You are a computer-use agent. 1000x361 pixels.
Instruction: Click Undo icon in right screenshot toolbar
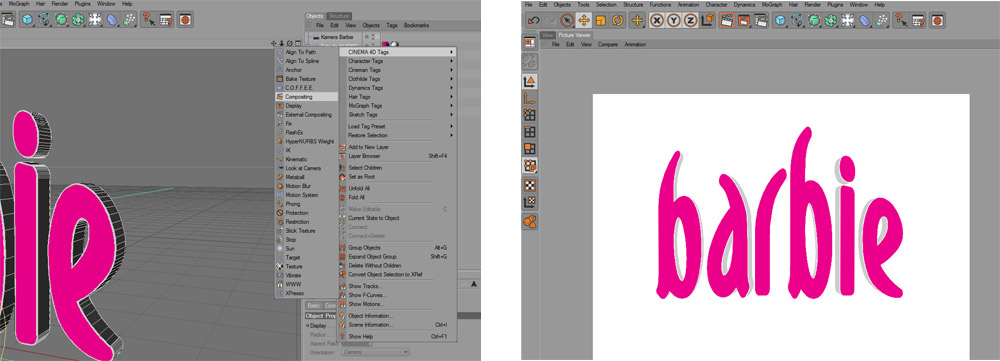coord(534,20)
